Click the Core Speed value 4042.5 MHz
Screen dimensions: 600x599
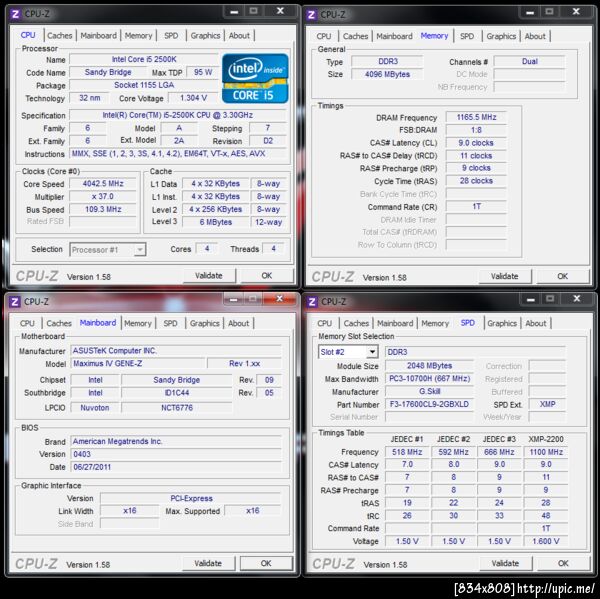coord(103,184)
